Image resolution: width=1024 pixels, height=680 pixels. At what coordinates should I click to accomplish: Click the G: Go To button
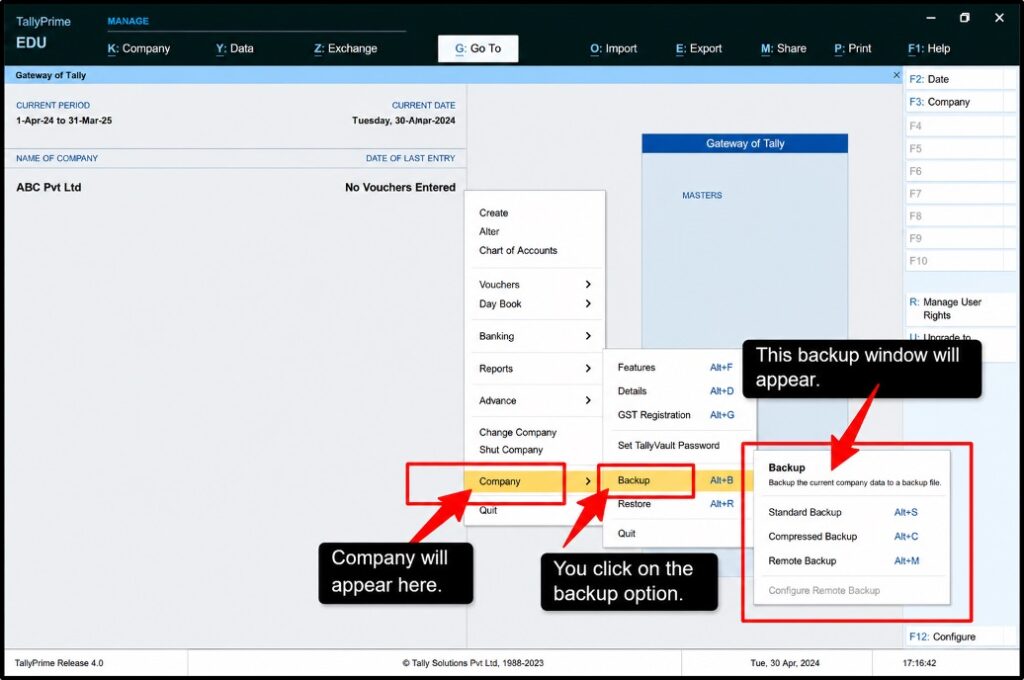click(478, 48)
